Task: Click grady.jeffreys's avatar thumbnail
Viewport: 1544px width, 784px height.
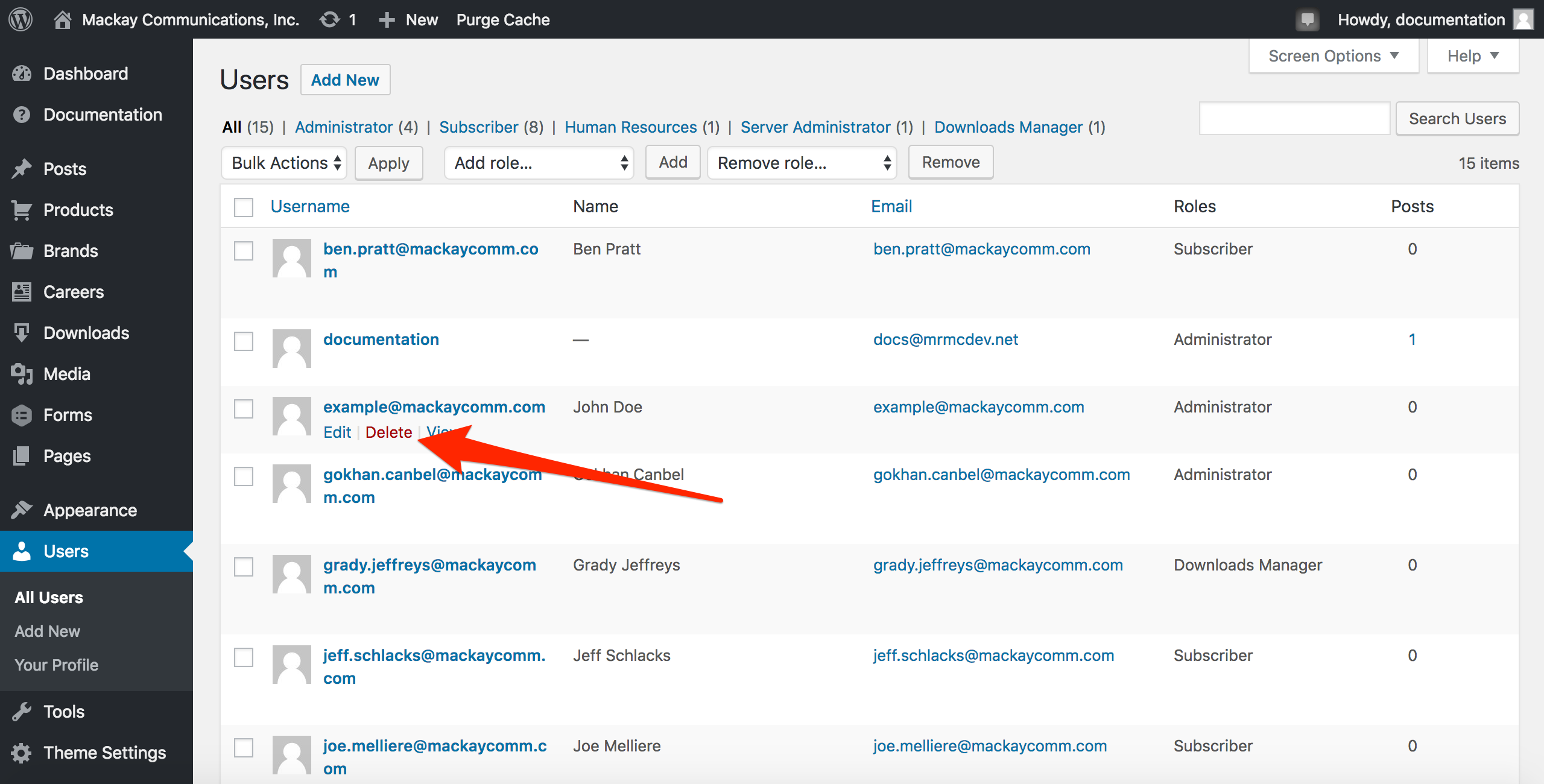Action: [292, 574]
